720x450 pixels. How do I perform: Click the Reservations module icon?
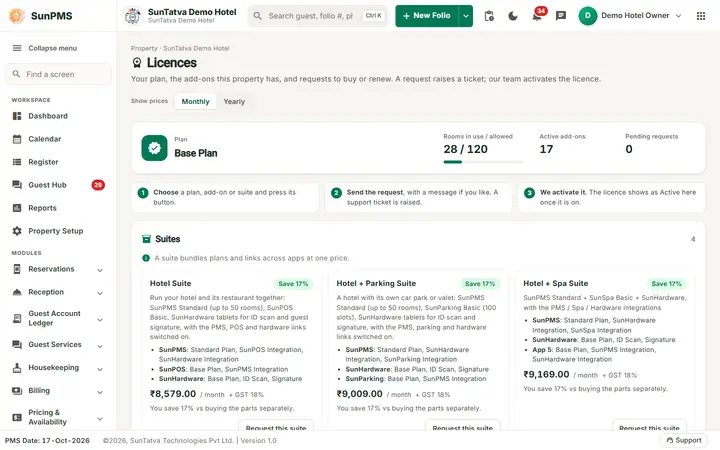point(17,269)
